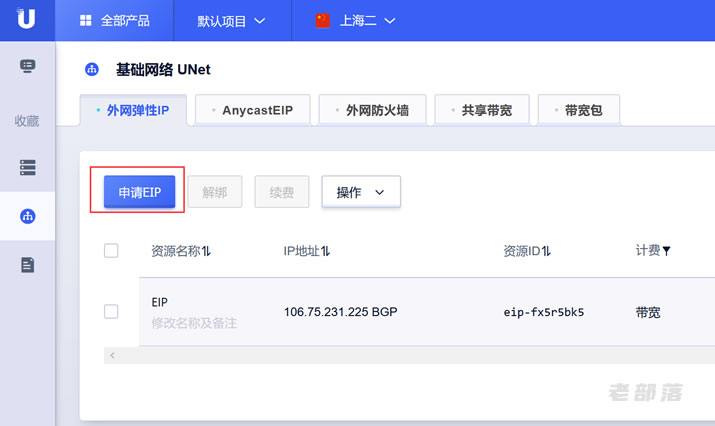Viewport: 715px width, 426px height.
Task: Click the 续费 button
Action: (x=282, y=192)
